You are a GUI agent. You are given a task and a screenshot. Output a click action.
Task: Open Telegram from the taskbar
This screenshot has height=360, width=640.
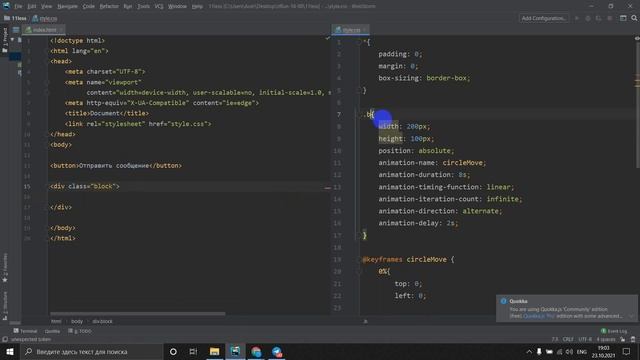click(277, 351)
